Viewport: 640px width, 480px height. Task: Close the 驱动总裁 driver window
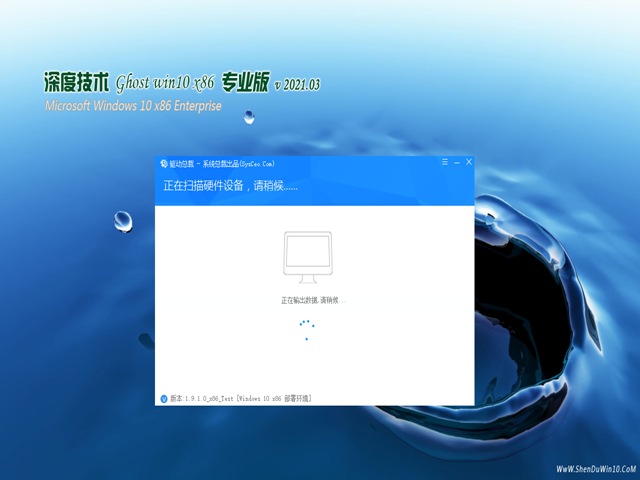click(x=469, y=162)
